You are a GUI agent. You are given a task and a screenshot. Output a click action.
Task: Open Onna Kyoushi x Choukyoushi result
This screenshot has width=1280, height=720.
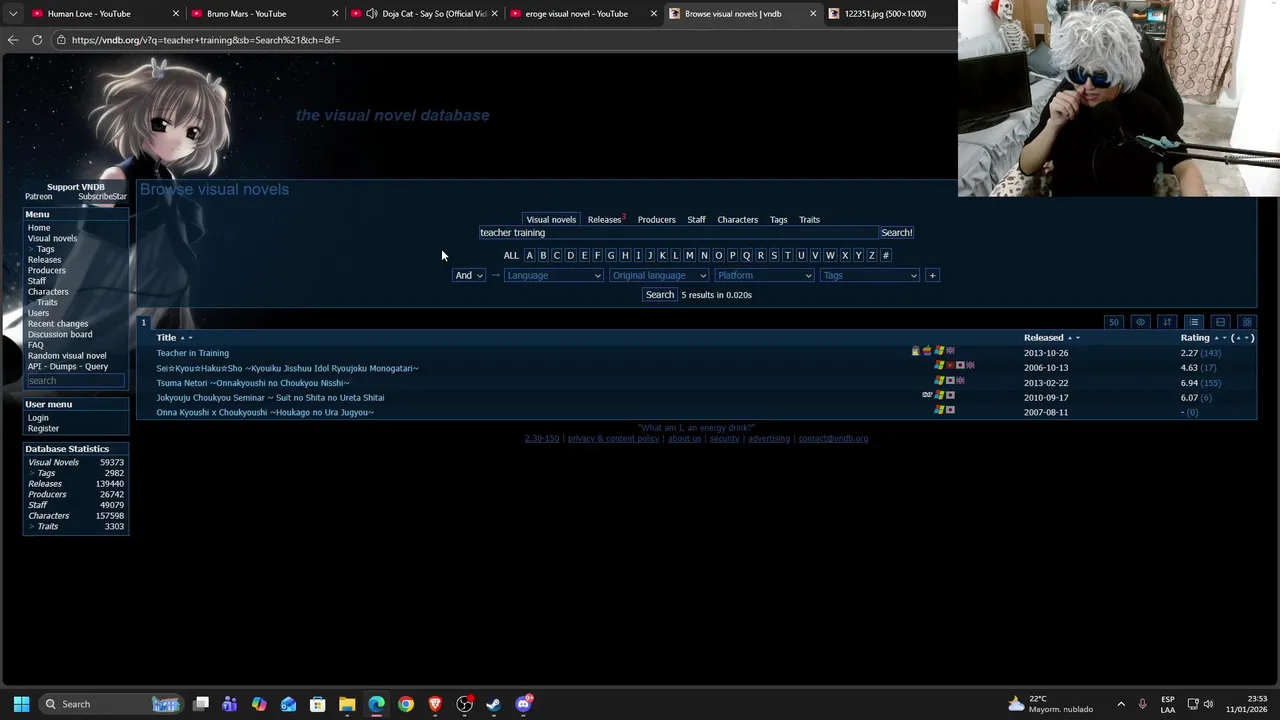click(265, 413)
